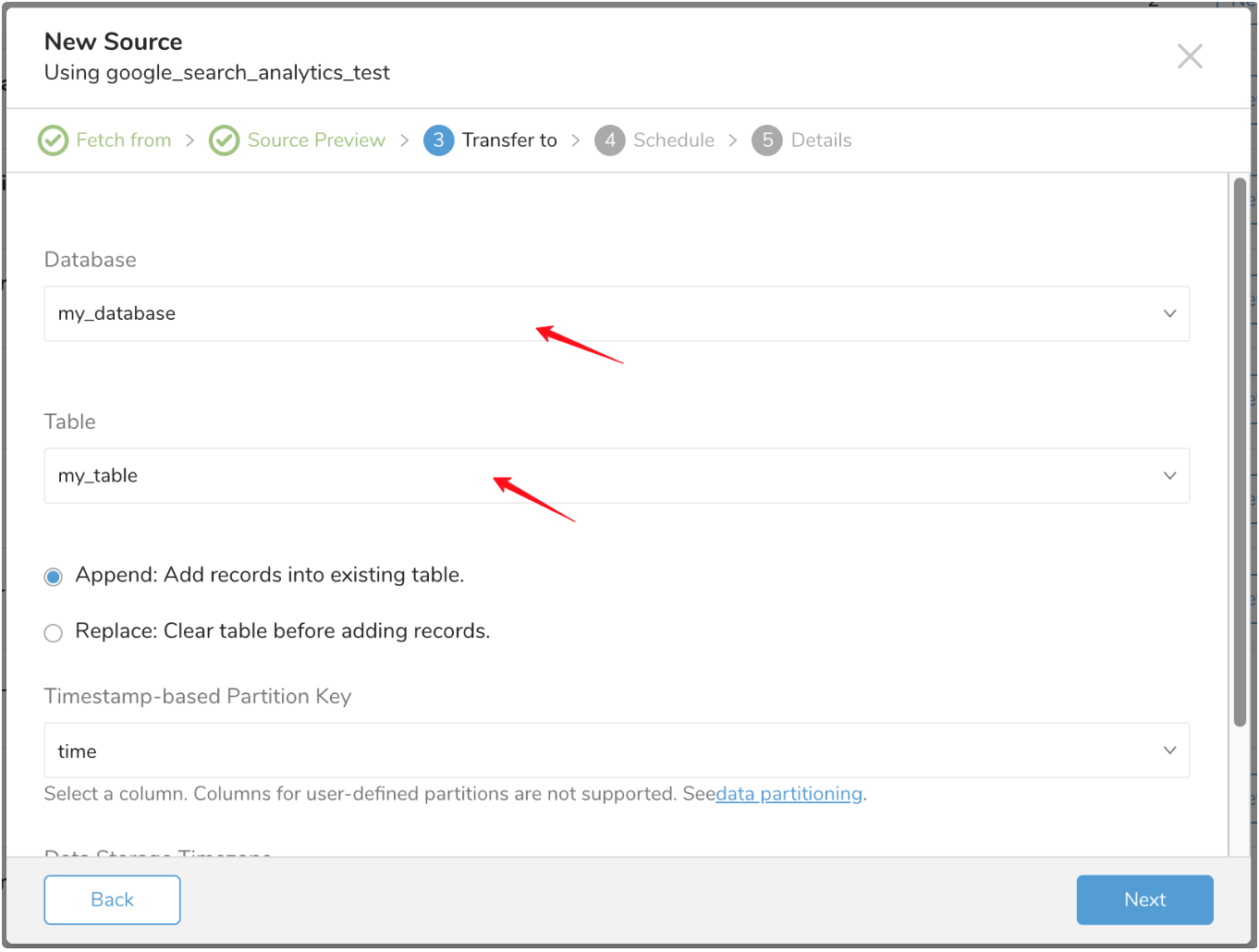Click the dialog's vertical scrollbar

click(1240, 453)
